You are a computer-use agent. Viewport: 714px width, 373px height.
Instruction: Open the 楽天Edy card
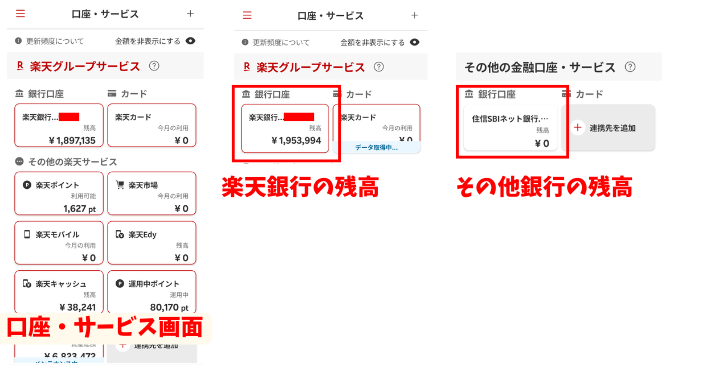(x=152, y=243)
